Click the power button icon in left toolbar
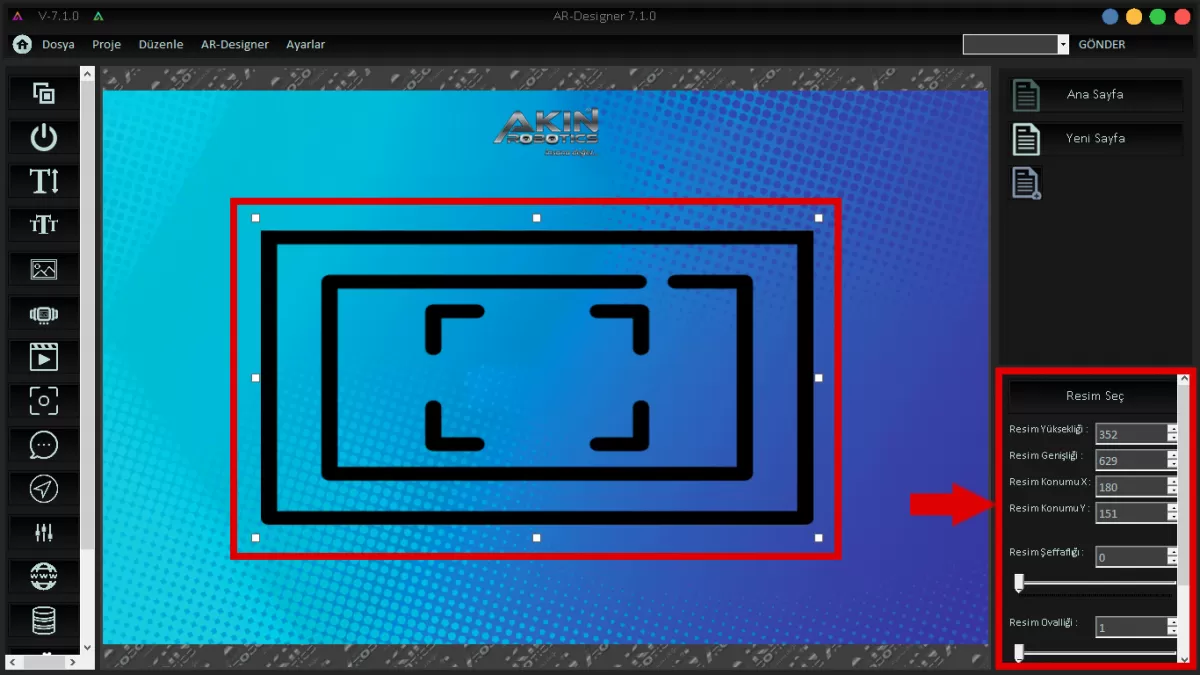The image size is (1200, 675). tap(44, 137)
